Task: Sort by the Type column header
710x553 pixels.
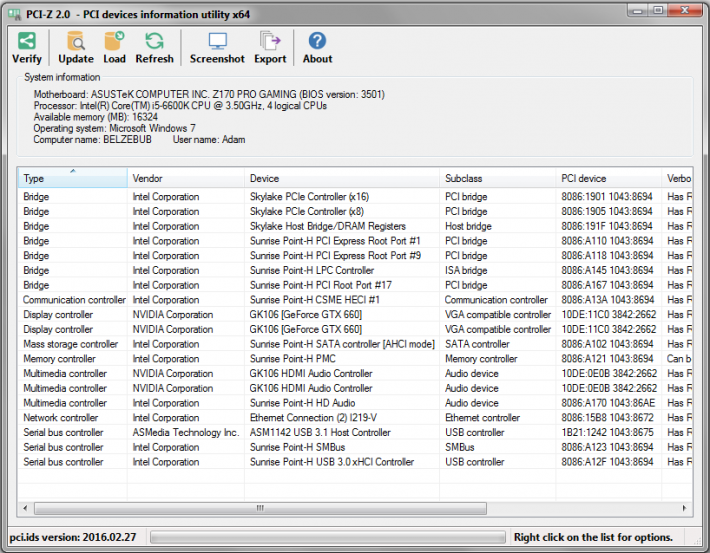Action: (x=72, y=178)
